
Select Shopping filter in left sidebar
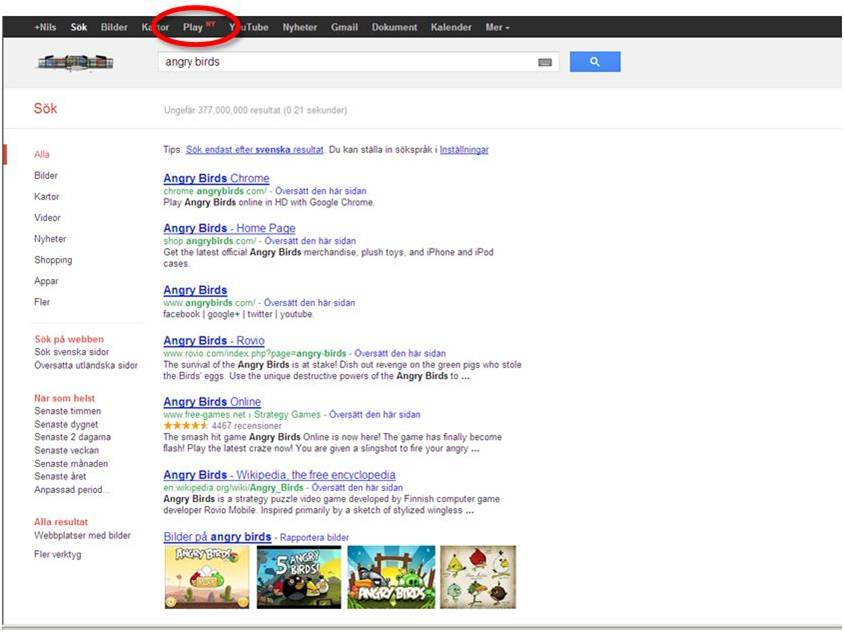[53, 260]
